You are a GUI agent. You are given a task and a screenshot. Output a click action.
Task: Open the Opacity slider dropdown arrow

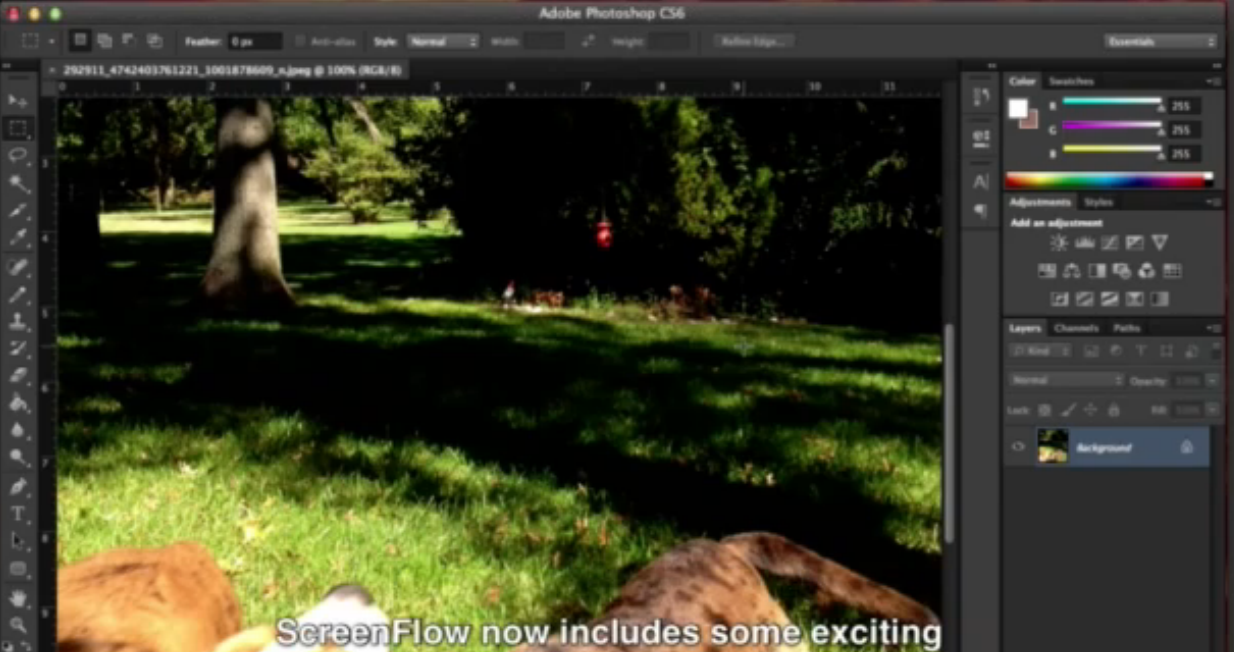[x=1212, y=381]
